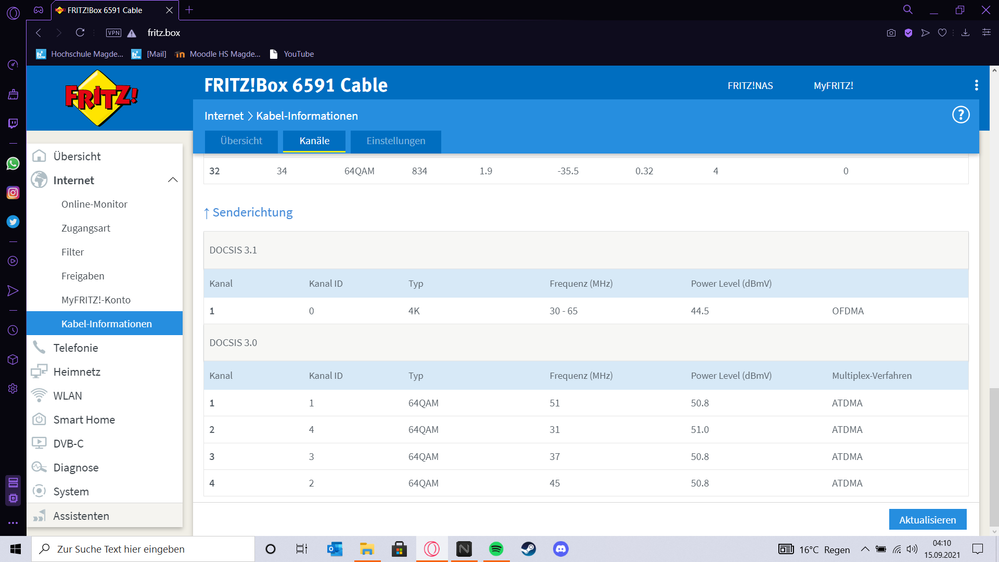999x562 pixels.
Task: Open MyFRITZ!-Konto submenu item
Action: point(96,299)
